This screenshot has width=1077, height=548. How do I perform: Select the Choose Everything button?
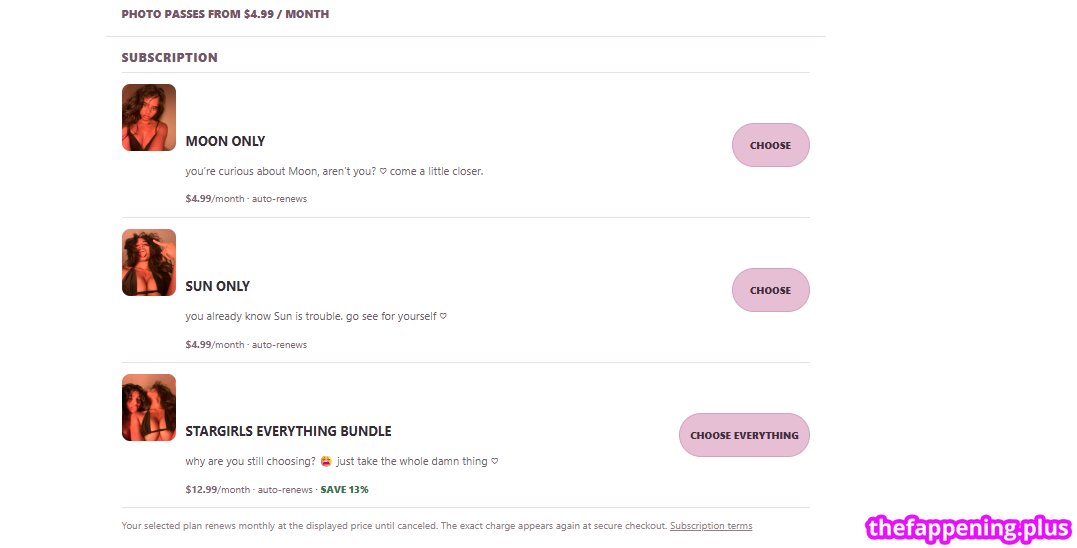[x=744, y=435]
